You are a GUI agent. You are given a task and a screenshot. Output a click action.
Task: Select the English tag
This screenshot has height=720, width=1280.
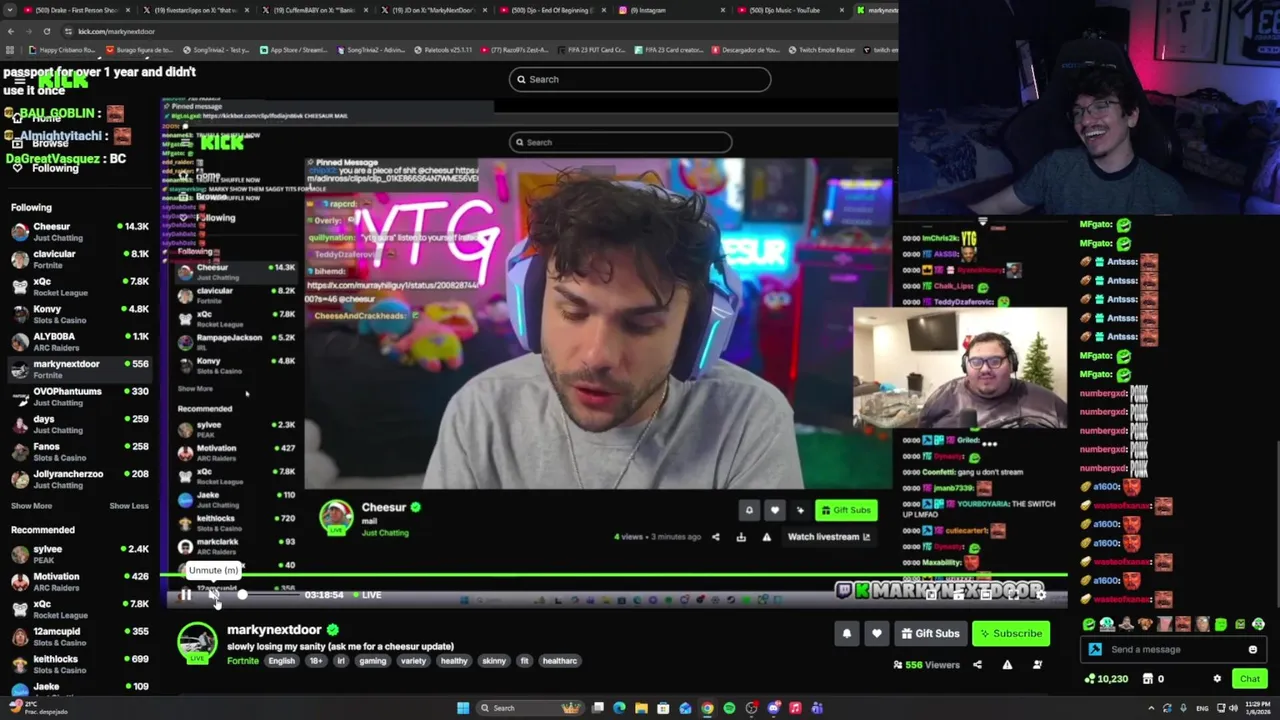pyautogui.click(x=281, y=661)
